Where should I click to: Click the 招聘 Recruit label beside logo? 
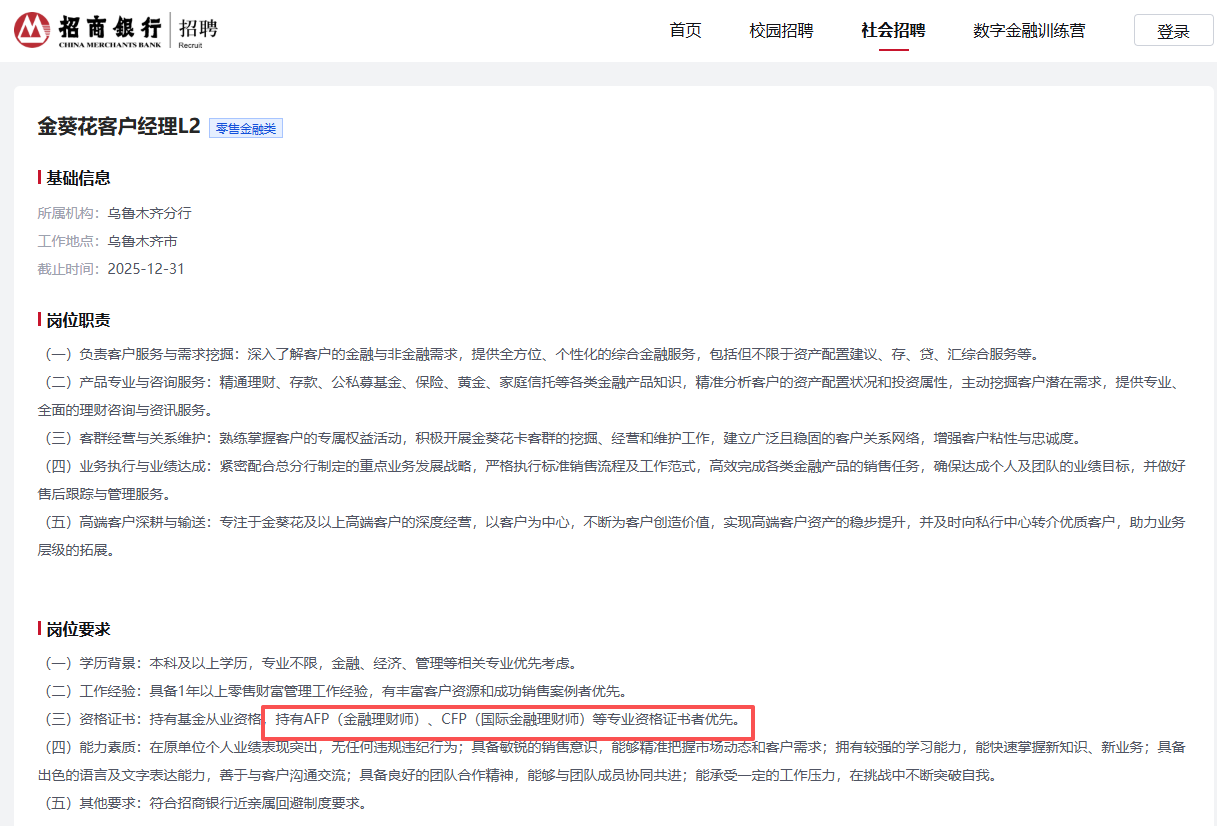tap(196, 30)
